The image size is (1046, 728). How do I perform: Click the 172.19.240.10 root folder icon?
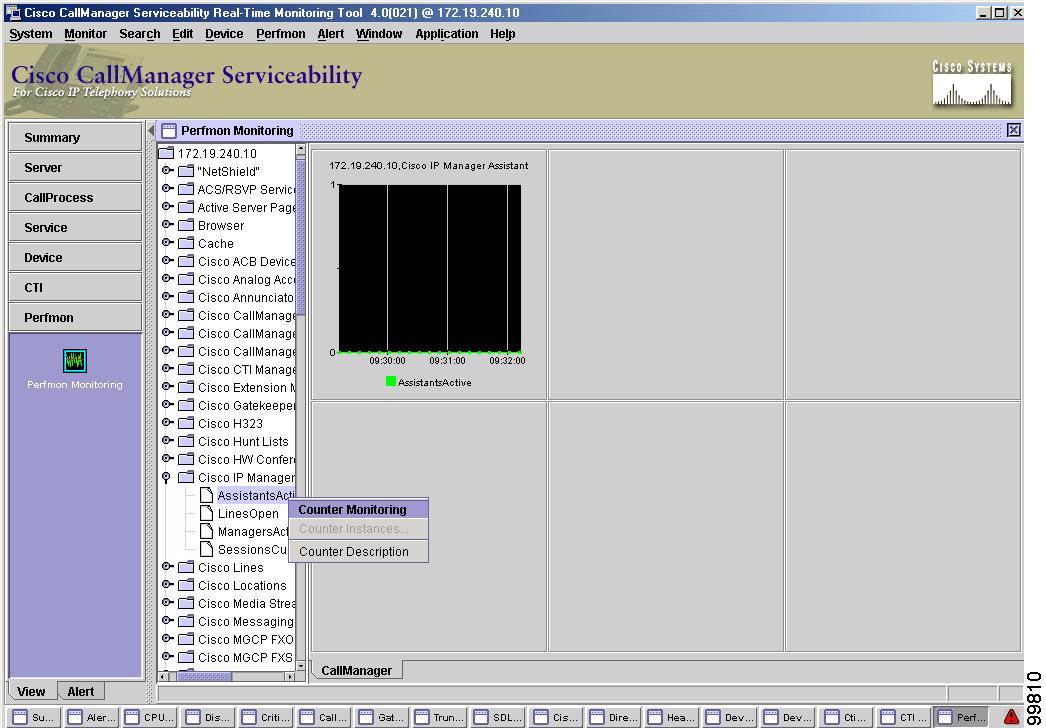166,153
